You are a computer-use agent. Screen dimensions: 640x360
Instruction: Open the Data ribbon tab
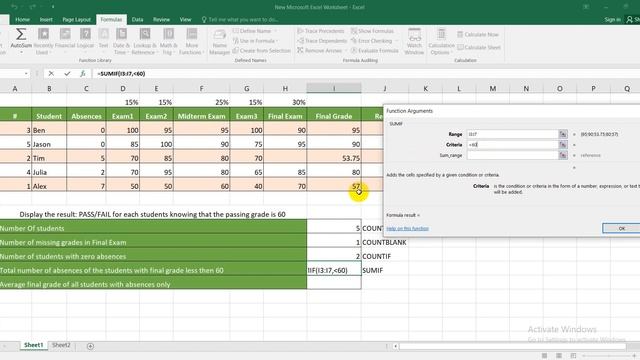138,20
